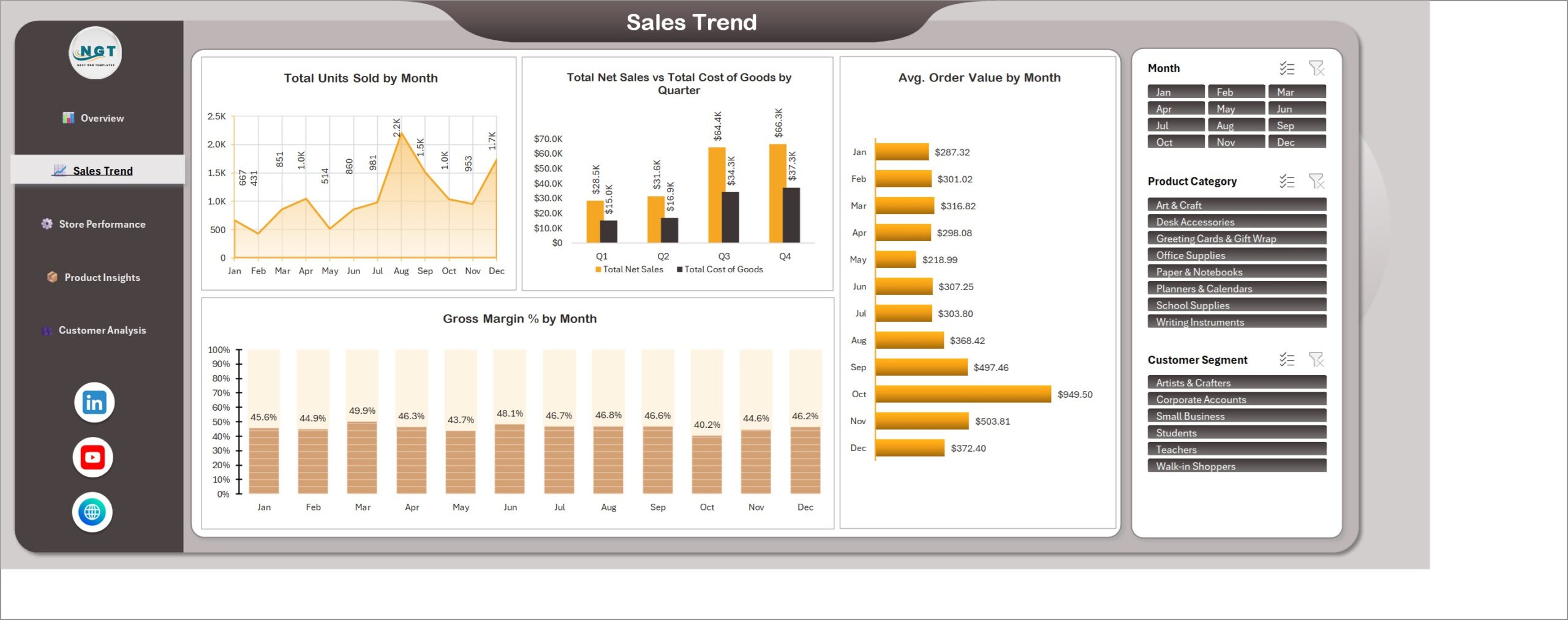Select Mar in the Month slicer
The height and width of the screenshot is (620, 1568).
[x=1297, y=92]
